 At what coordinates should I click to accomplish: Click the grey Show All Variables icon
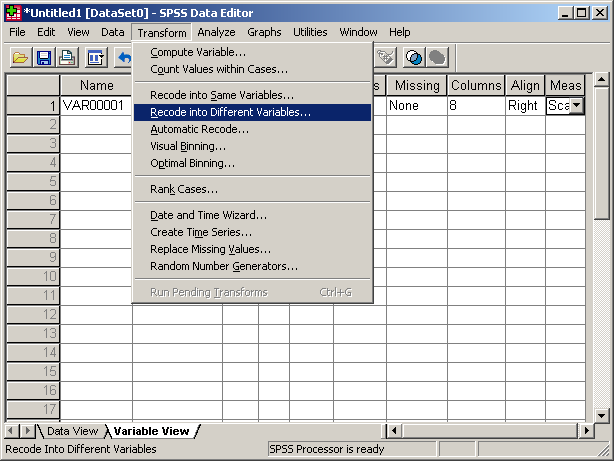(437, 58)
